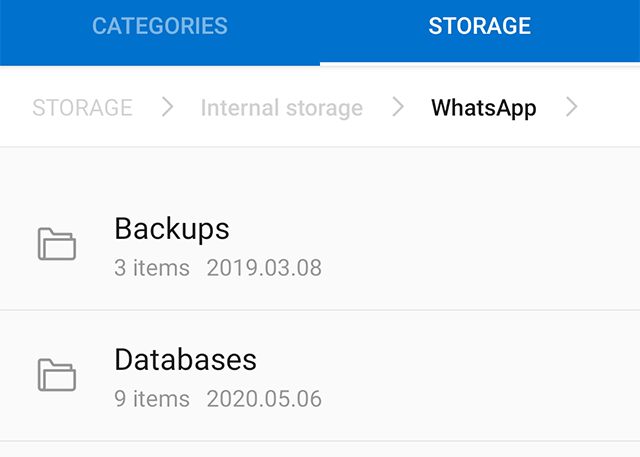Select the STORAGE tab in header
The width and height of the screenshot is (640, 457).
pyautogui.click(x=480, y=26)
